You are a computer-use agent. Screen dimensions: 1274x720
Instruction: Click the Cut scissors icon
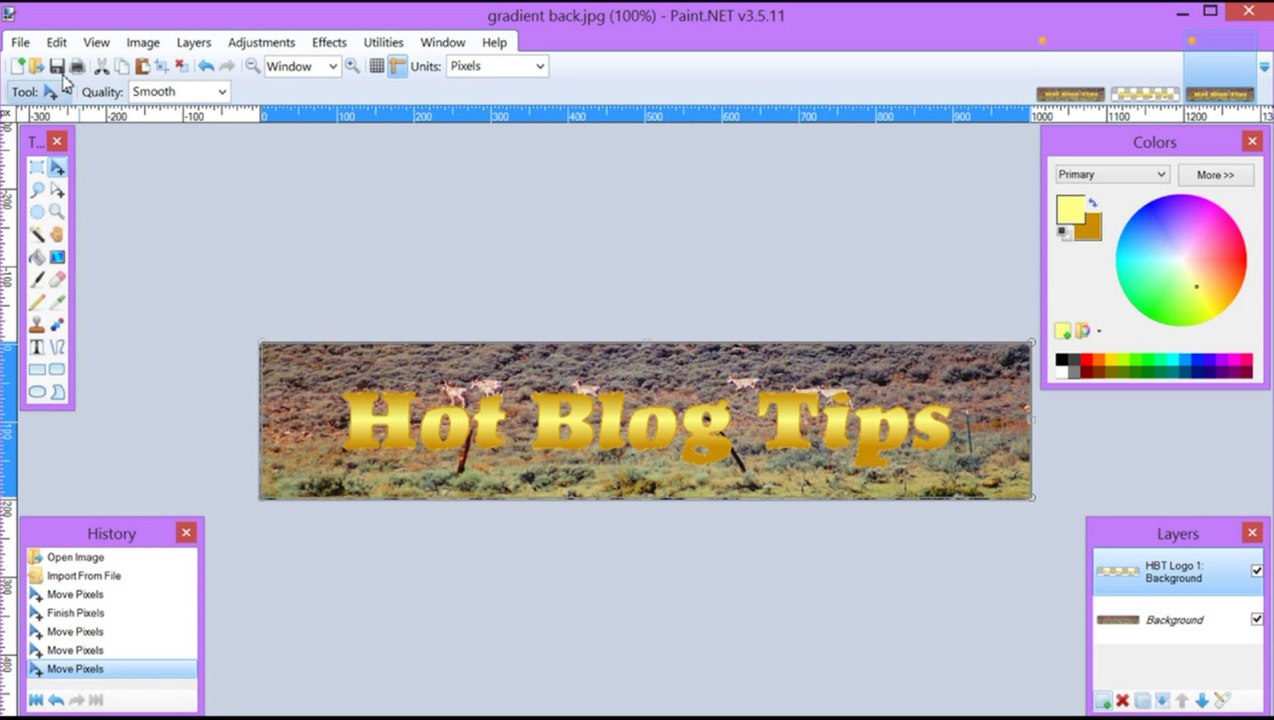pyautogui.click(x=101, y=66)
